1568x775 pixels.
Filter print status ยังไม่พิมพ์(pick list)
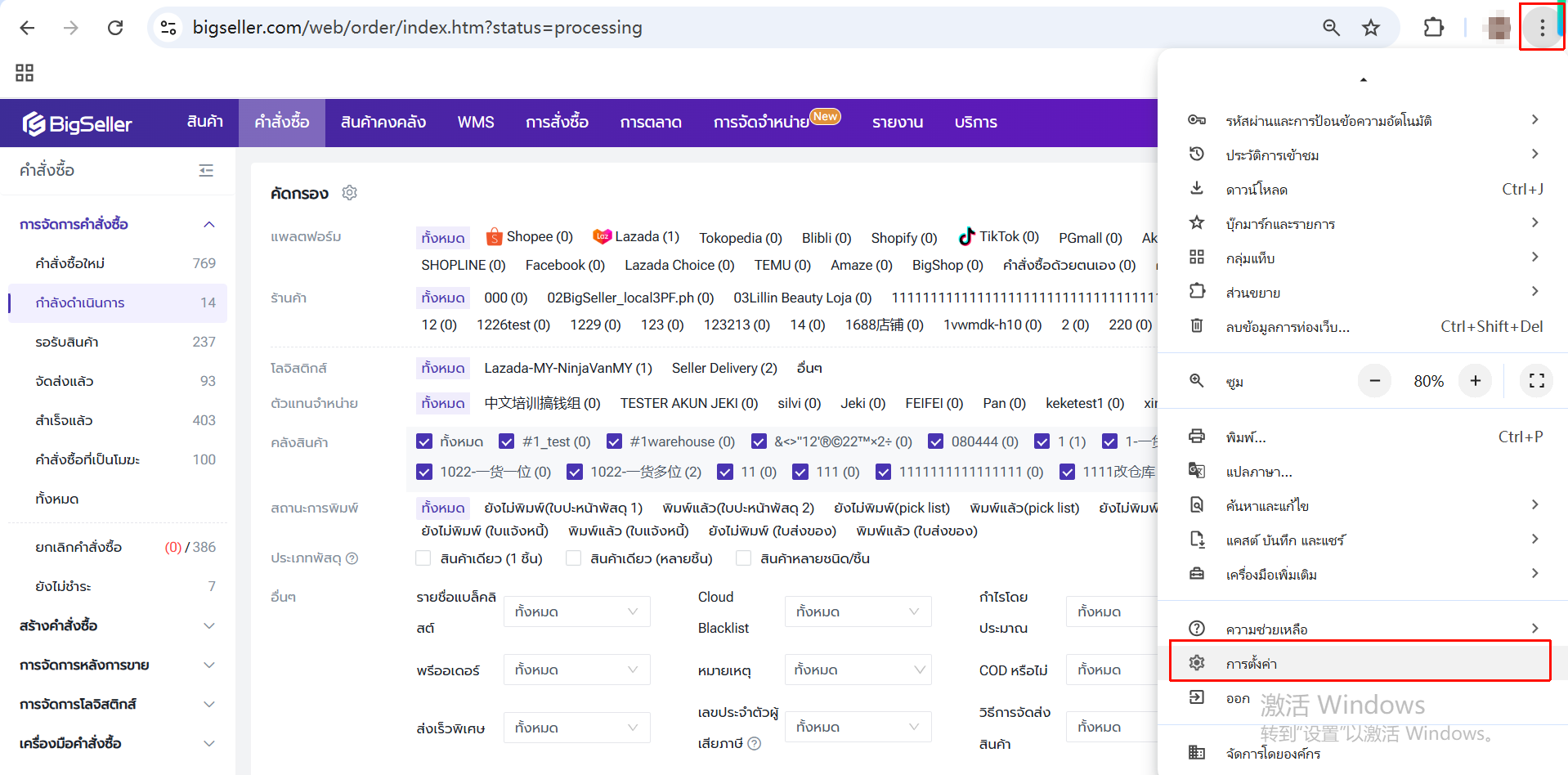tap(892, 508)
